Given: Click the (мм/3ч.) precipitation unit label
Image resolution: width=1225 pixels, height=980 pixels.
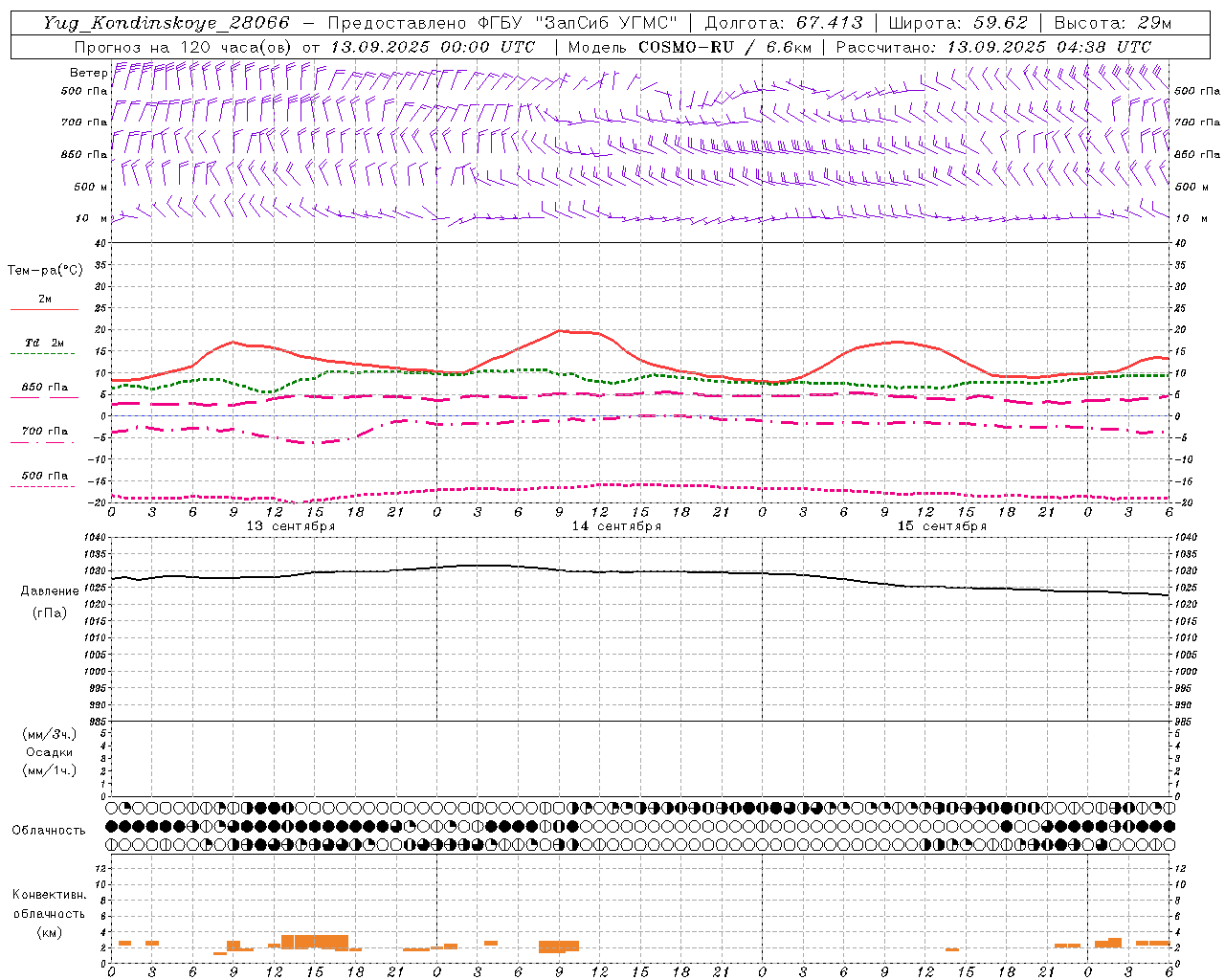Looking at the screenshot, I should click(50, 734).
